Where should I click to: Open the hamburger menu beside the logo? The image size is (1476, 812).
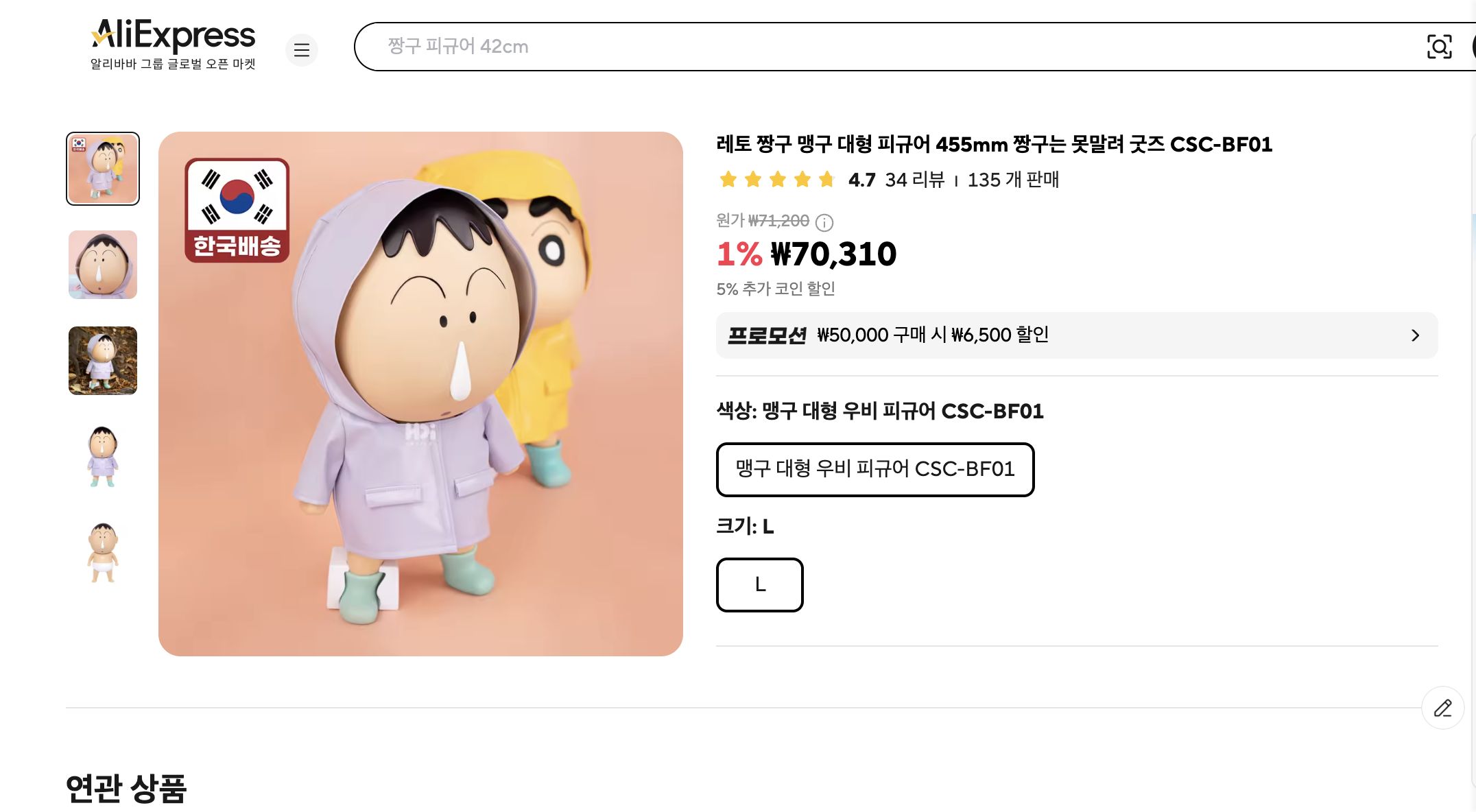pos(302,50)
